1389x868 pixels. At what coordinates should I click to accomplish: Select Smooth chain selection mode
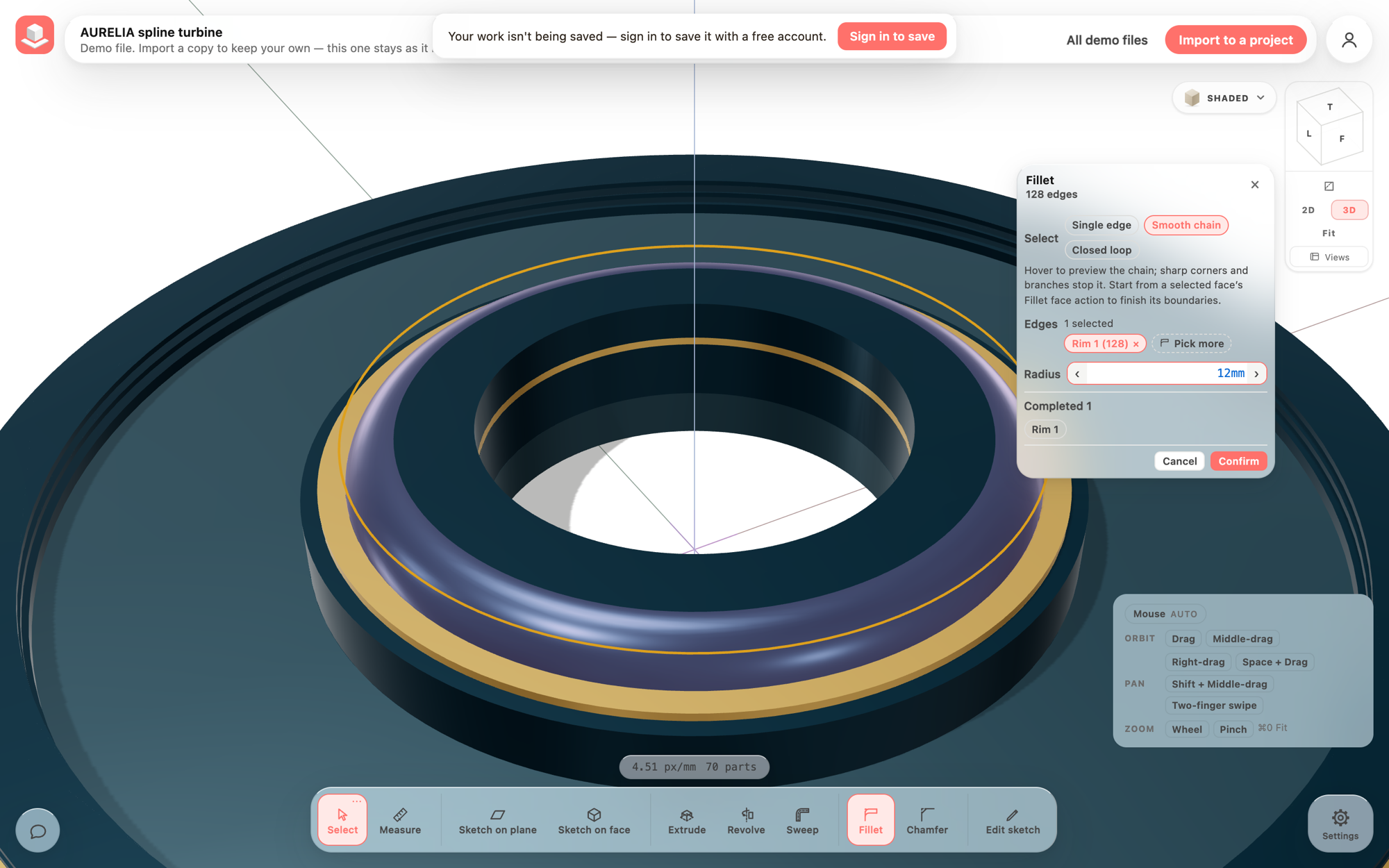pos(1186,225)
